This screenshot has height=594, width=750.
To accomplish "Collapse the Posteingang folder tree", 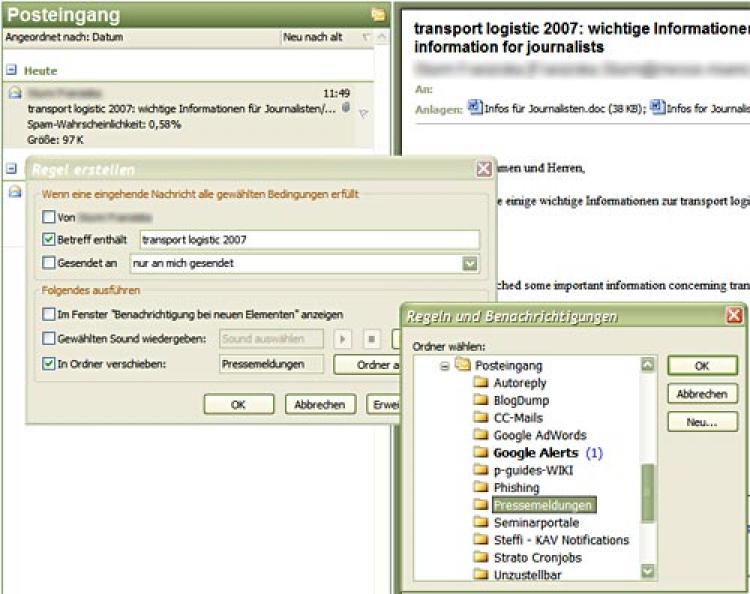I will [x=445, y=366].
